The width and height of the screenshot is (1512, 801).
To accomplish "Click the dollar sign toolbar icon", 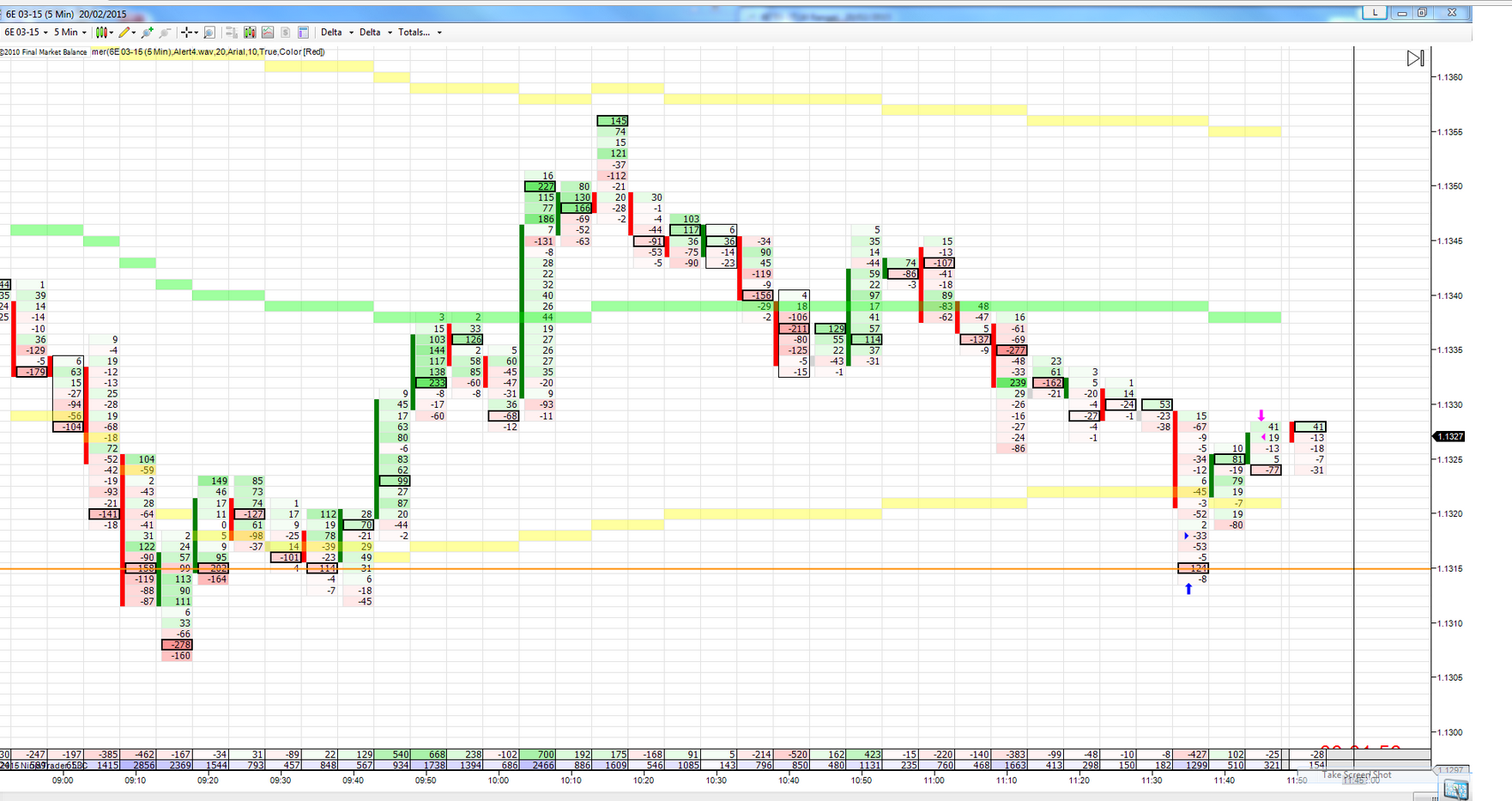I will click(286, 33).
